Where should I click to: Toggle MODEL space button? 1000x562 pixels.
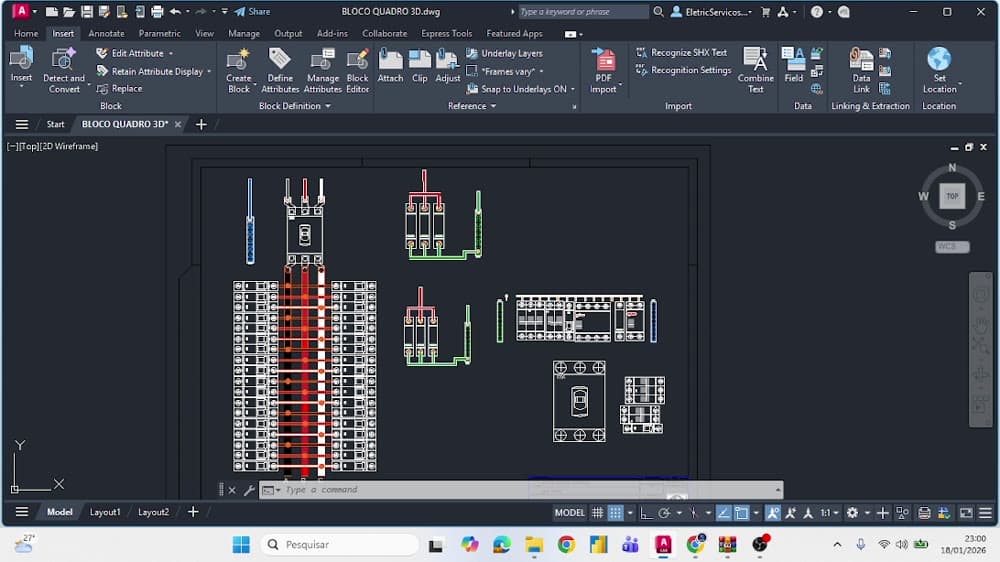(570, 512)
